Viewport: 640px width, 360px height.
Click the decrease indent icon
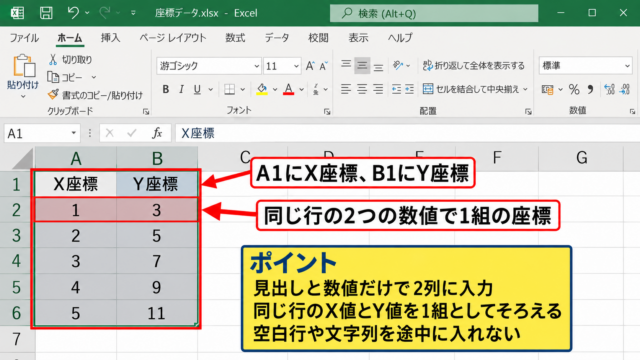[x=396, y=89]
